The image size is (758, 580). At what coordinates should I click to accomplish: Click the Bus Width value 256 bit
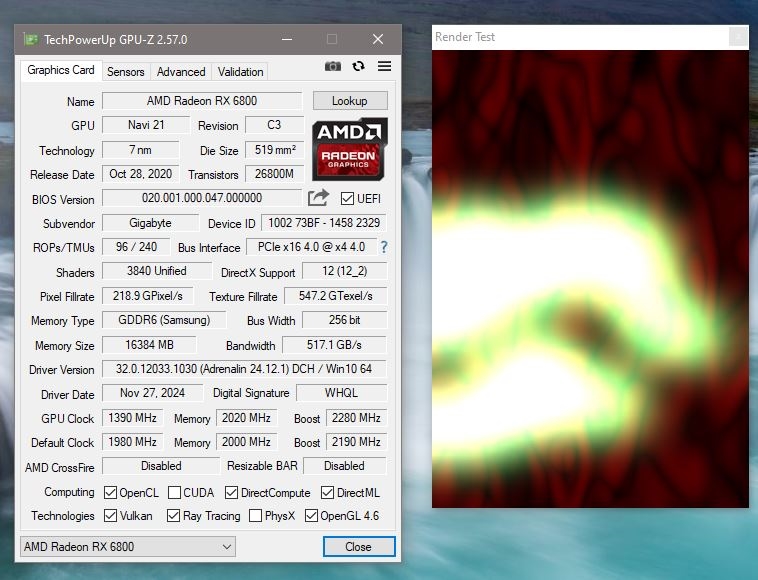(345, 320)
